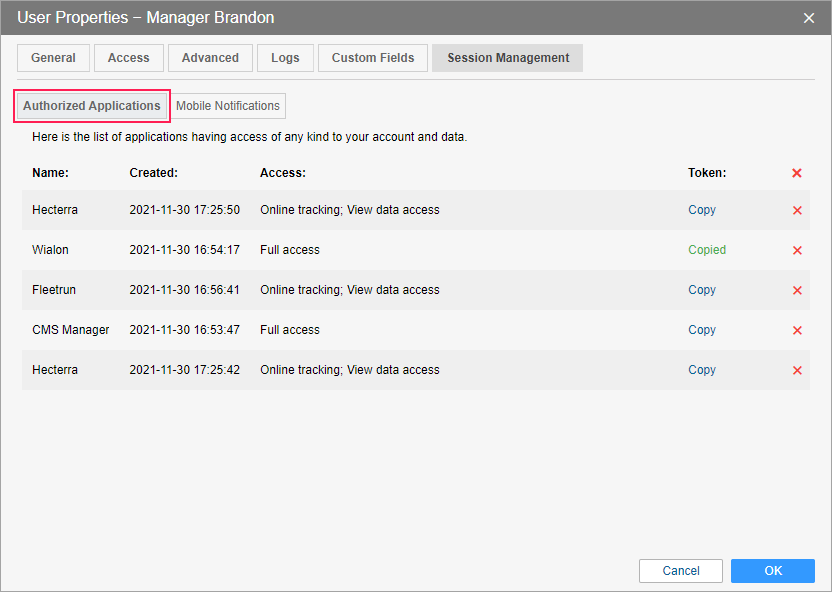Delete all tokens using the header red X
This screenshot has width=832, height=592.
pos(797,173)
